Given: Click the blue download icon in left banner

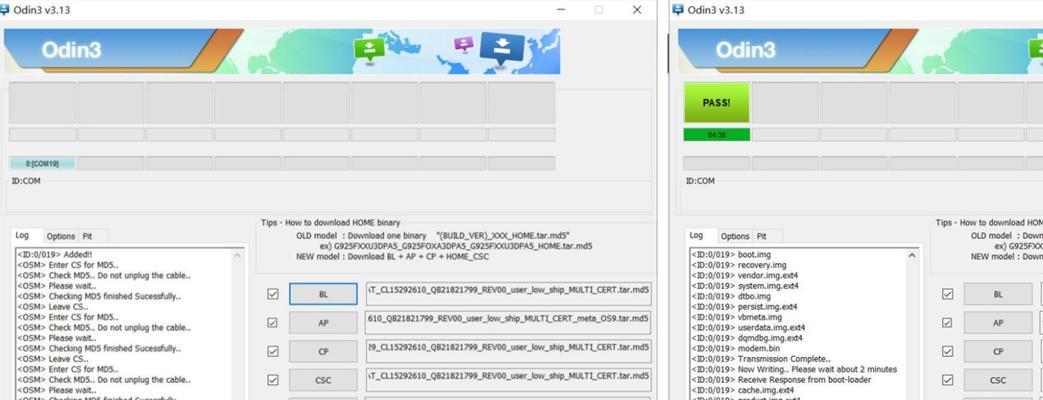Looking at the screenshot, I should pos(502,51).
